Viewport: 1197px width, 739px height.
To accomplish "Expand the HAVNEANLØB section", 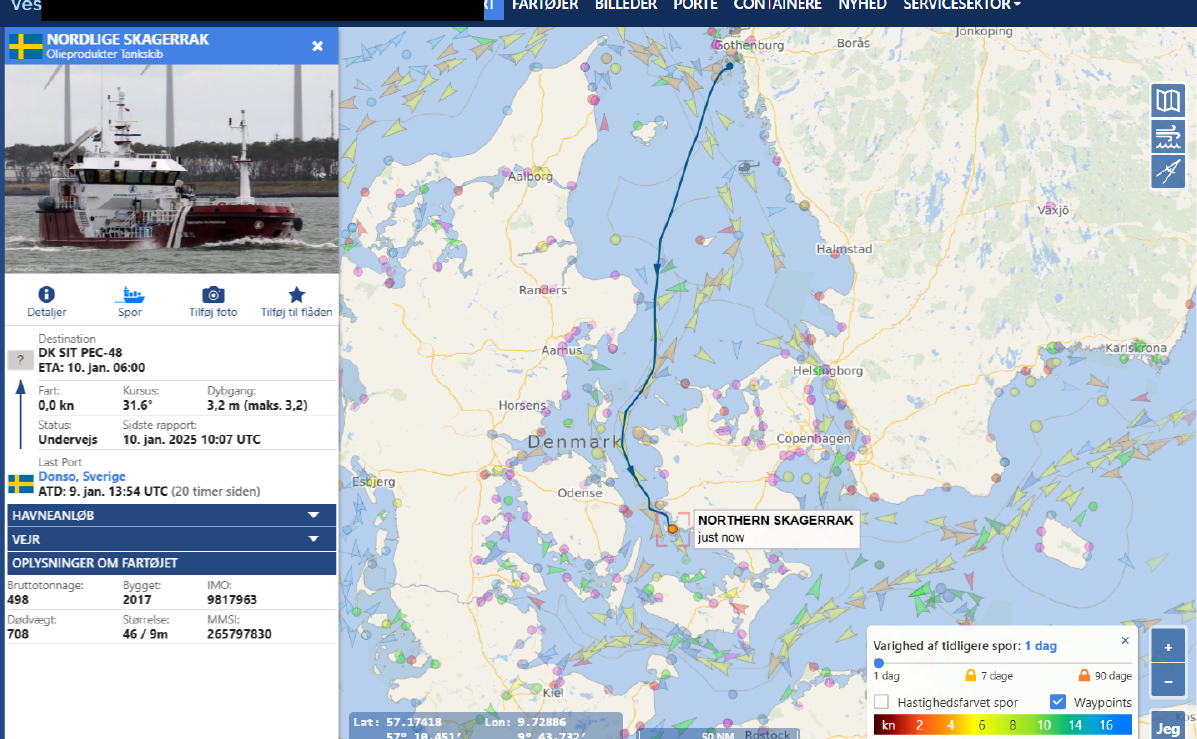I will point(171,515).
